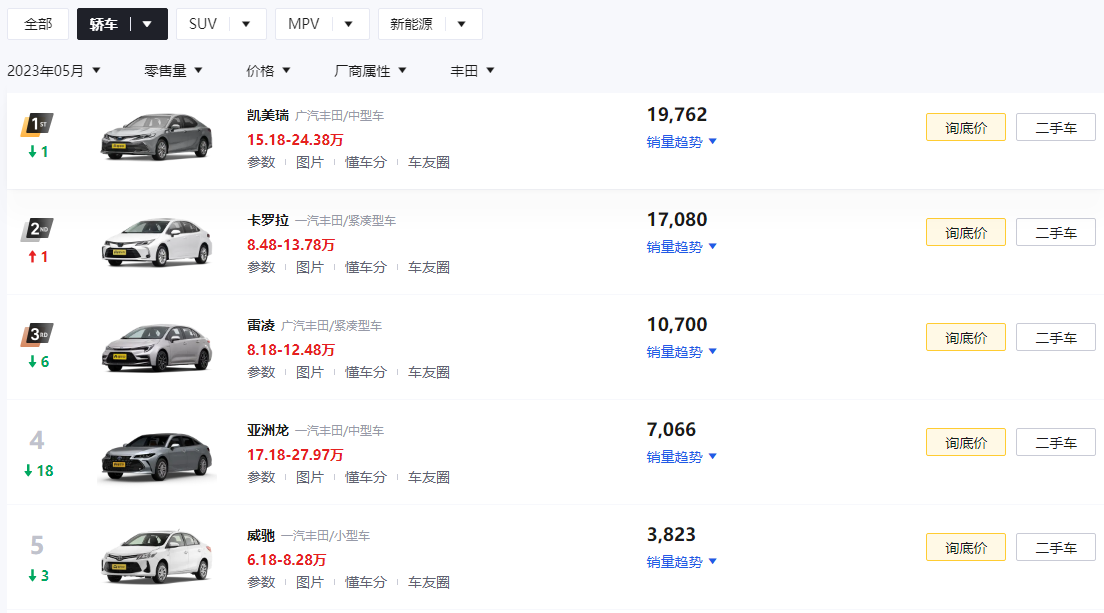Click 车友圈 link for 威驰
1104x613 pixels.
click(x=429, y=582)
